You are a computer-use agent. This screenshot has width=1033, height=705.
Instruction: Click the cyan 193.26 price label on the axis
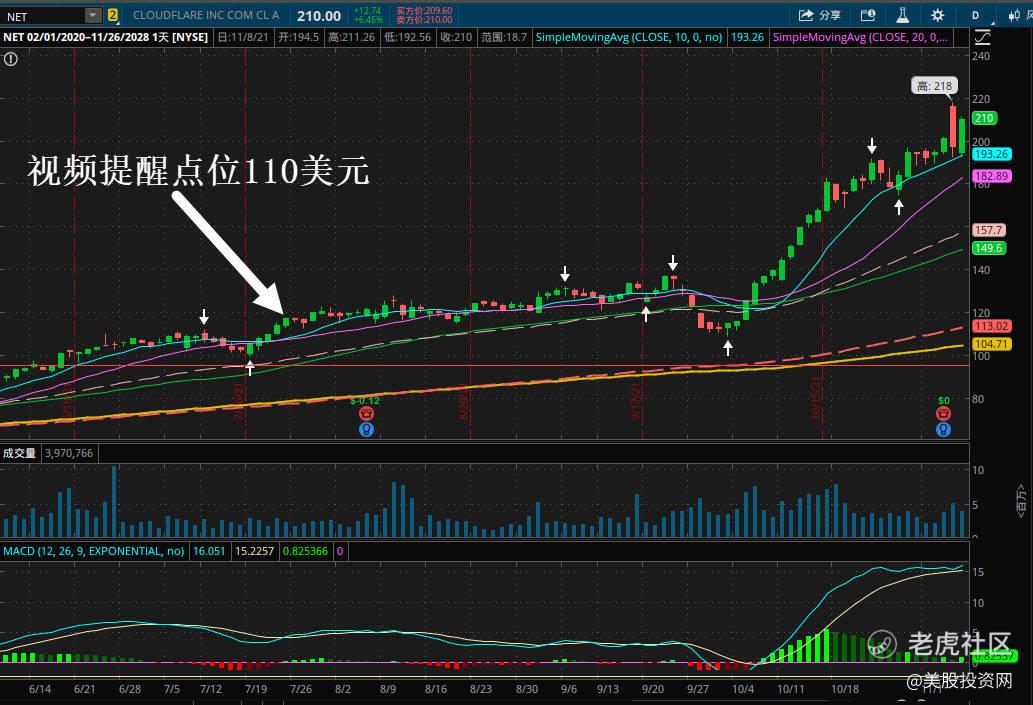[x=991, y=154]
